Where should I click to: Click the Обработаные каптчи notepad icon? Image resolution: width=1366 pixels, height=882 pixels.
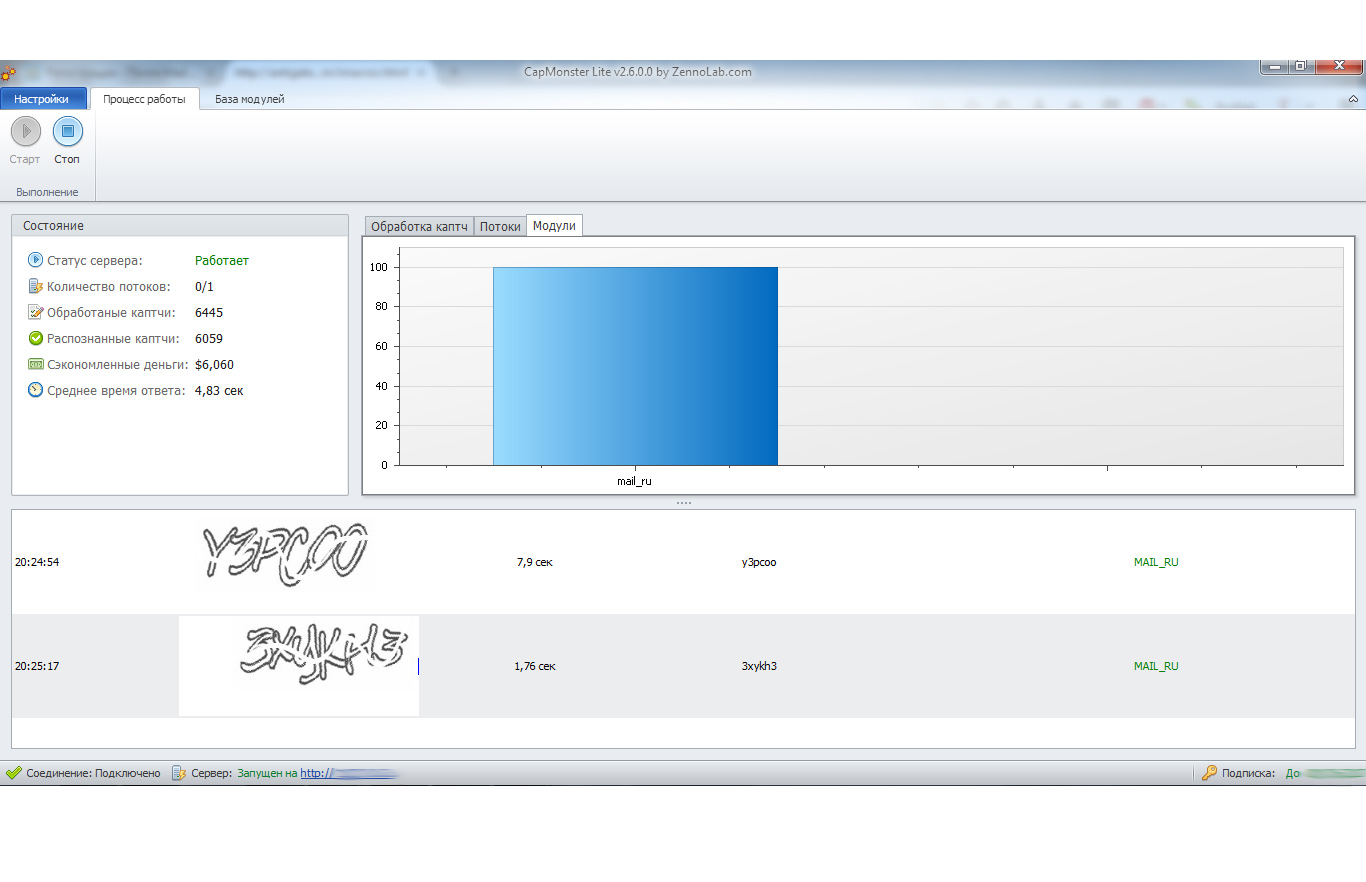[35, 312]
